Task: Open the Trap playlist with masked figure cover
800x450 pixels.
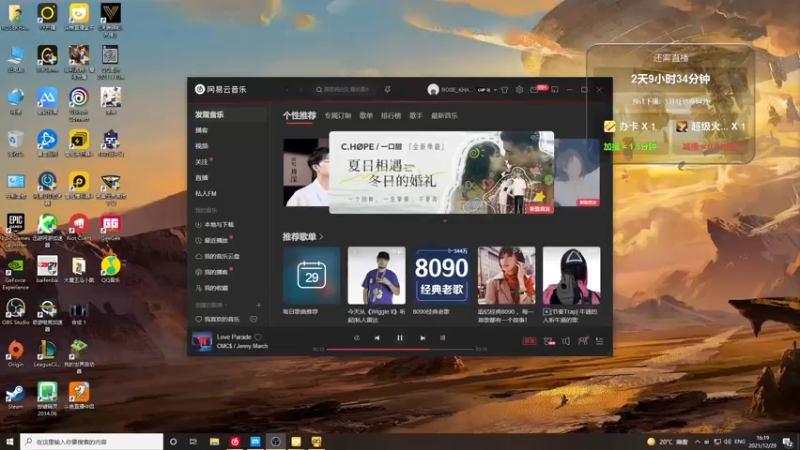Action: coord(571,276)
